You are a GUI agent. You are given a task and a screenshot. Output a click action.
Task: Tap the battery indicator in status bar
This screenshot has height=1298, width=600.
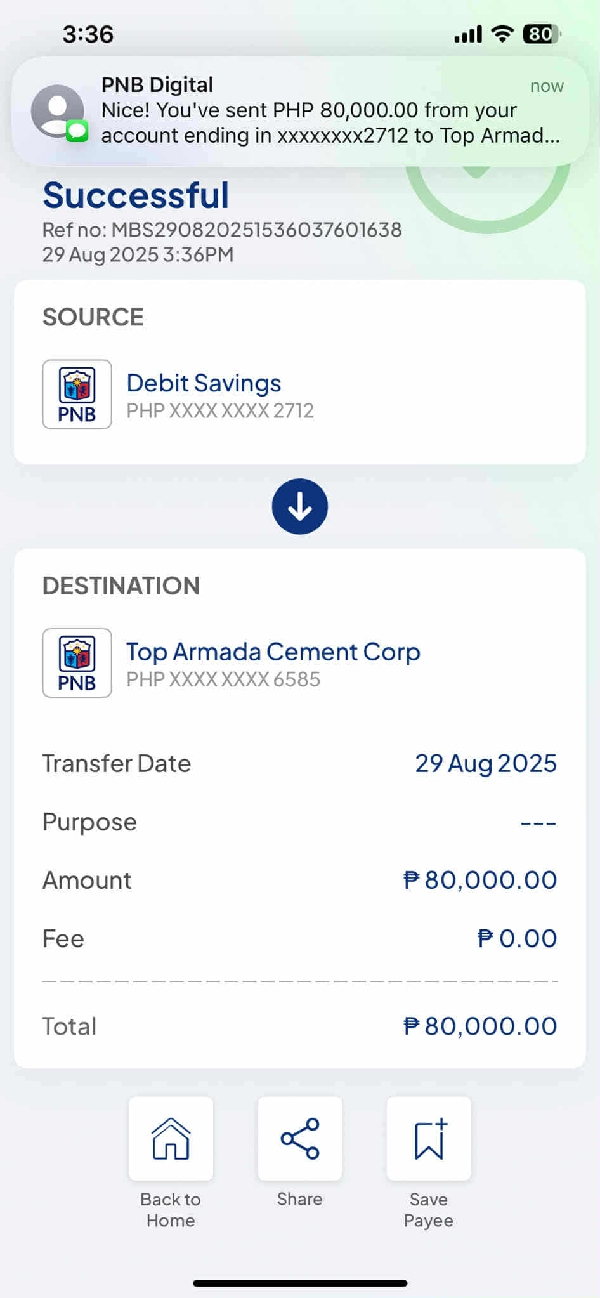point(541,34)
